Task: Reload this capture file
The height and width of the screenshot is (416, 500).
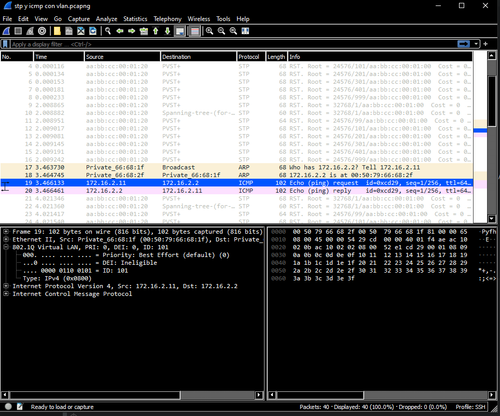Action: [93, 31]
